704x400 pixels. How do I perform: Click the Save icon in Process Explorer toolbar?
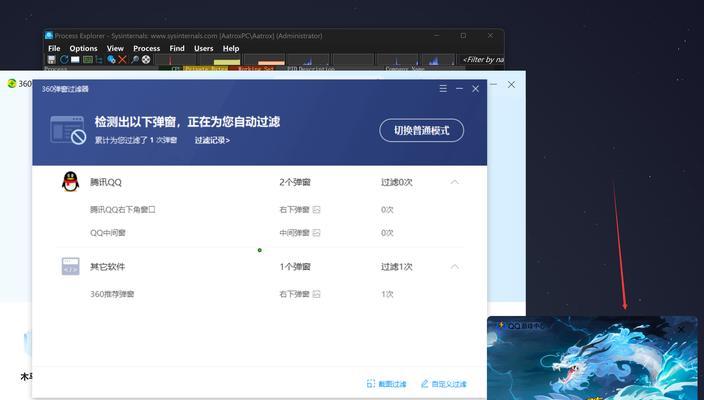coord(52,60)
